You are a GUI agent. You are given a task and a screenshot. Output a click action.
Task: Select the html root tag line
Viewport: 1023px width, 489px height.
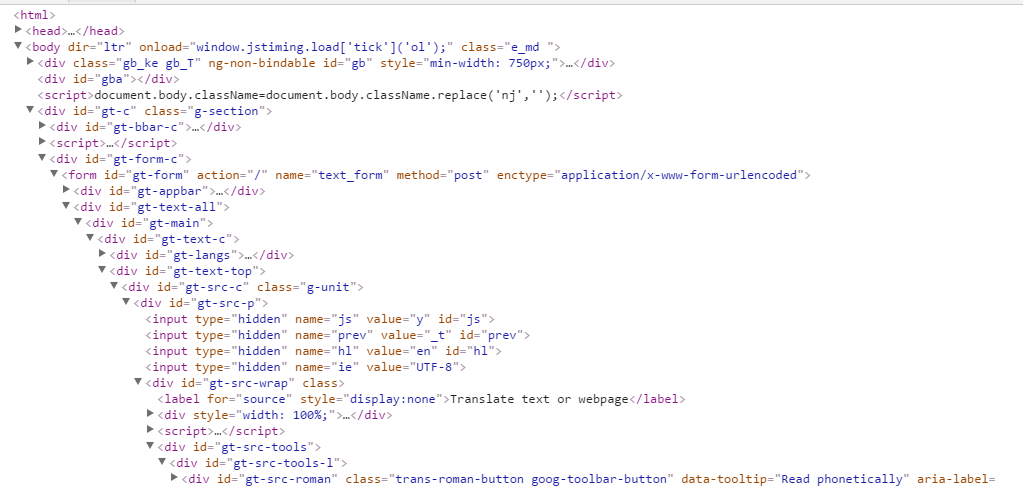coord(35,14)
